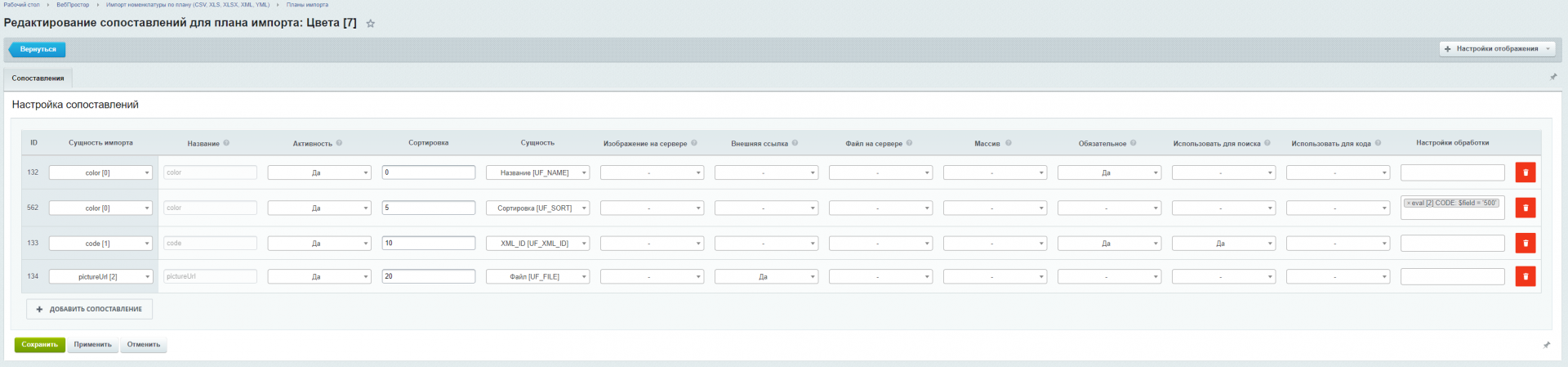Go to Рабочий стол breadcrumb
This screenshot has height=367, width=1568.
[x=21, y=5]
